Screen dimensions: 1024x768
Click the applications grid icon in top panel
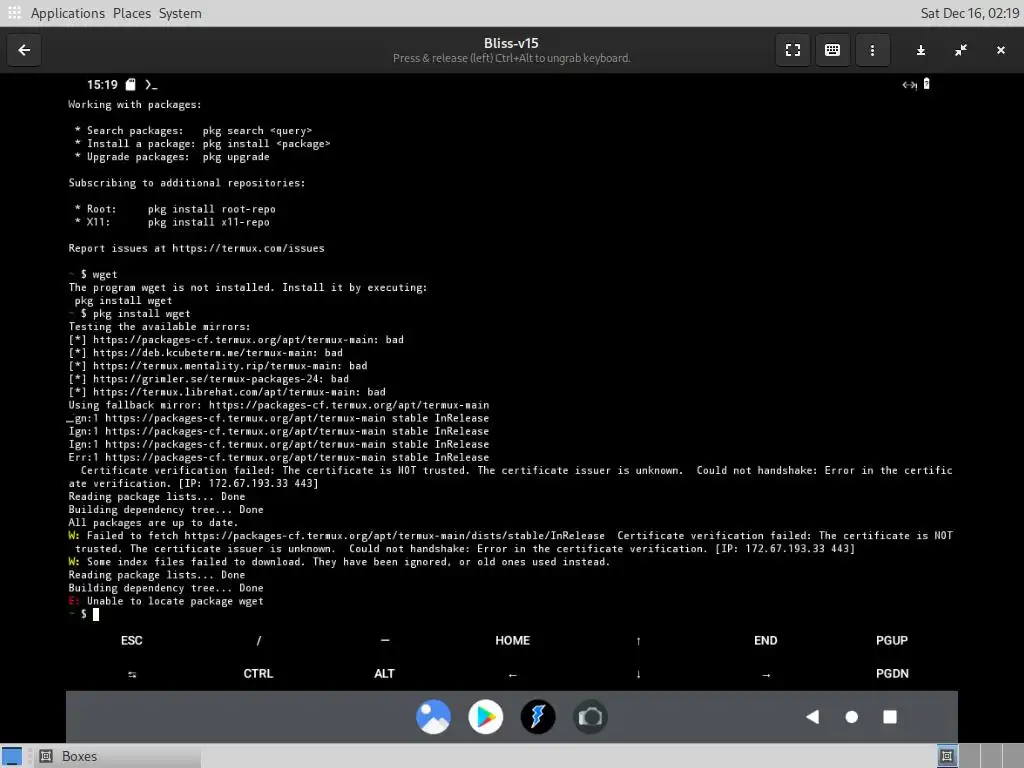tap(14, 12)
